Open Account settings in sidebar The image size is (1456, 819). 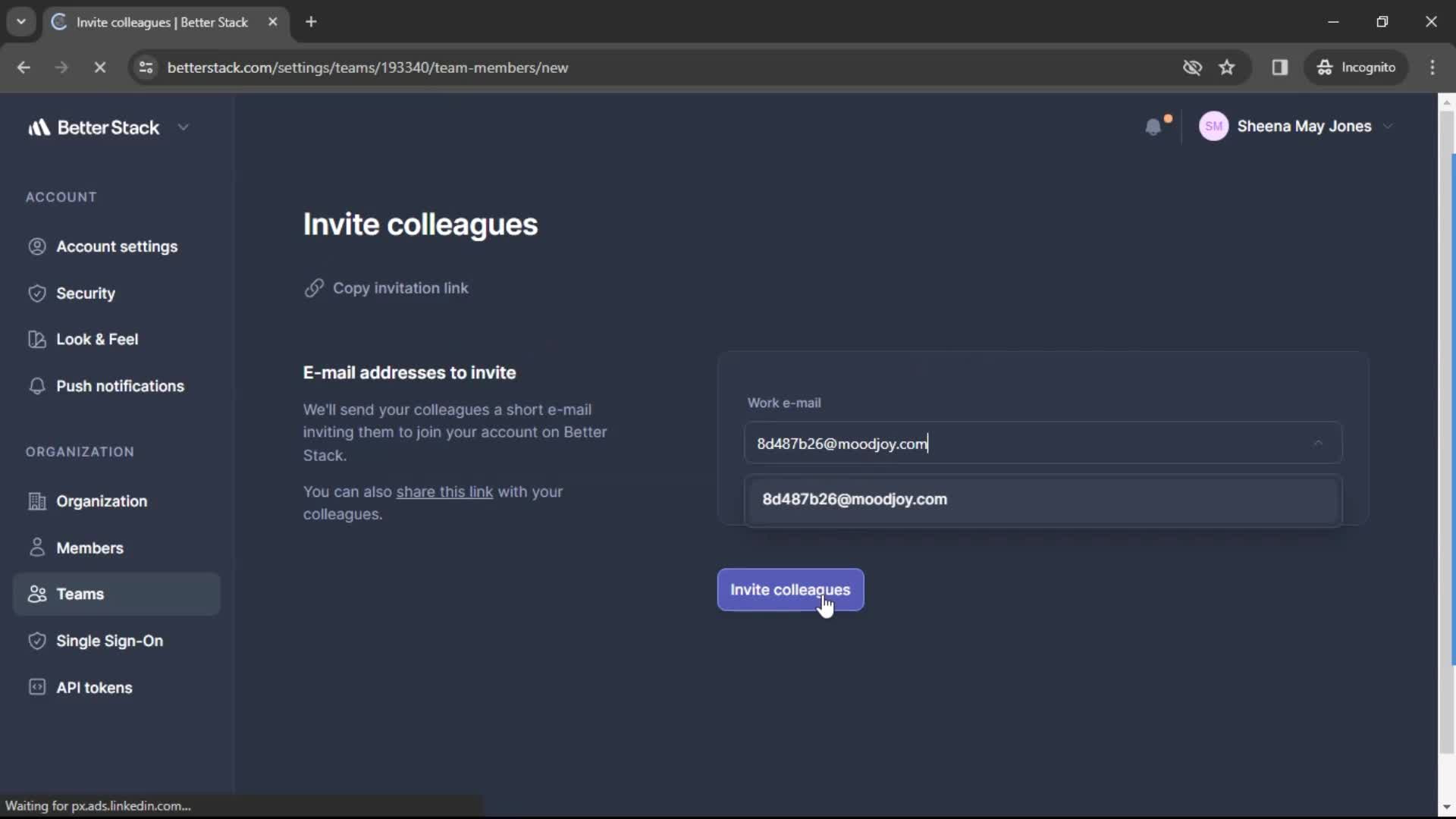click(x=117, y=246)
